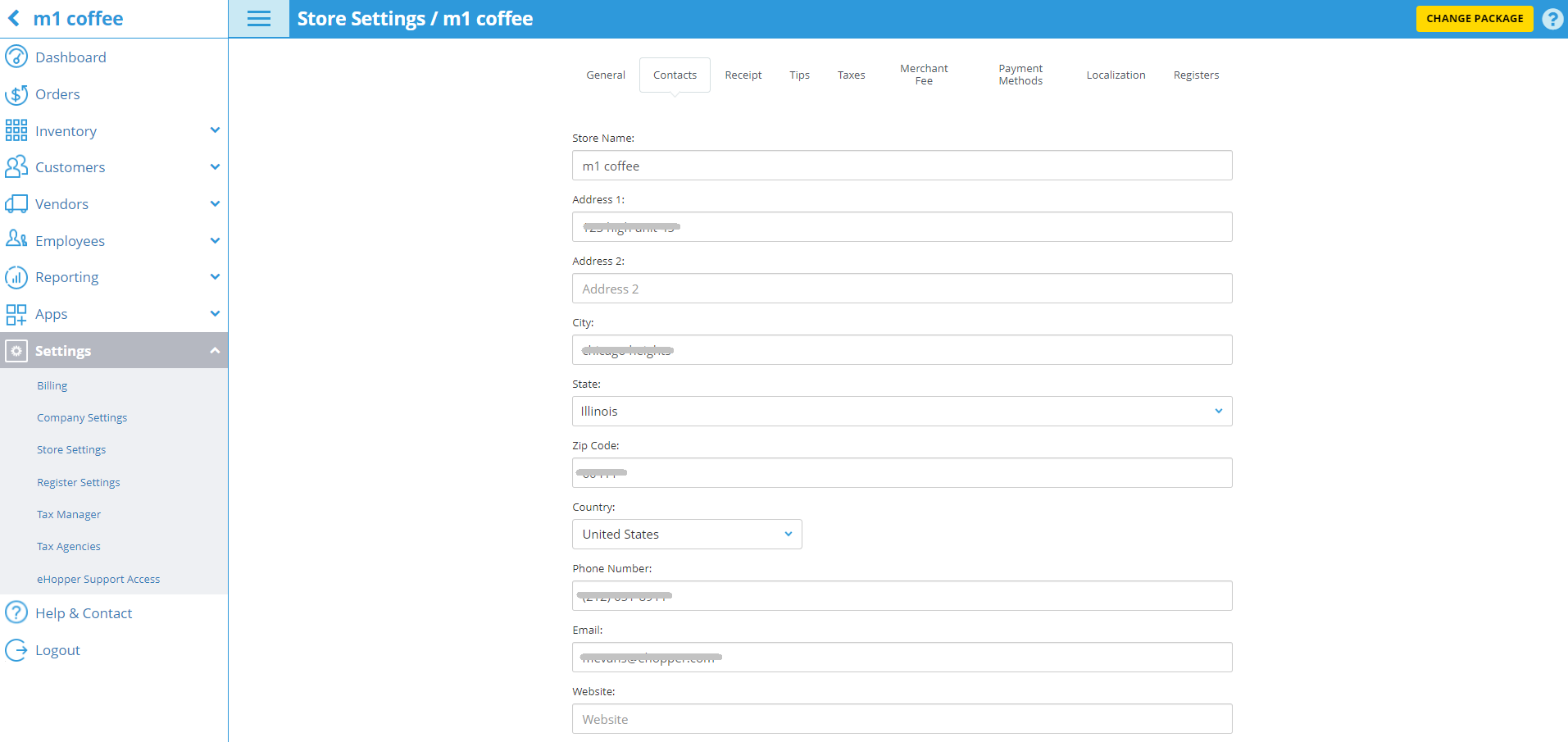Screen dimensions: 1568x742
Task: Expand the Apps menu chevron
Action: point(215,314)
